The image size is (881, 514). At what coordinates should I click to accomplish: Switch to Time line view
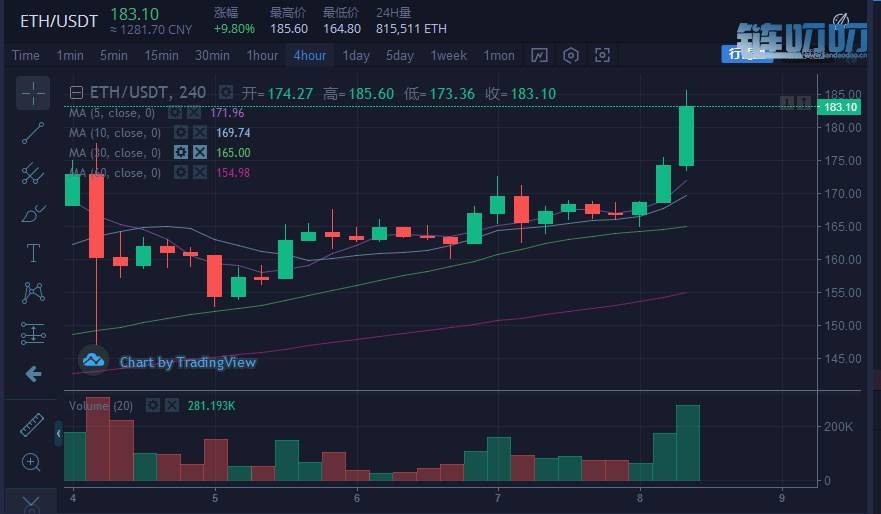[x=26, y=55]
